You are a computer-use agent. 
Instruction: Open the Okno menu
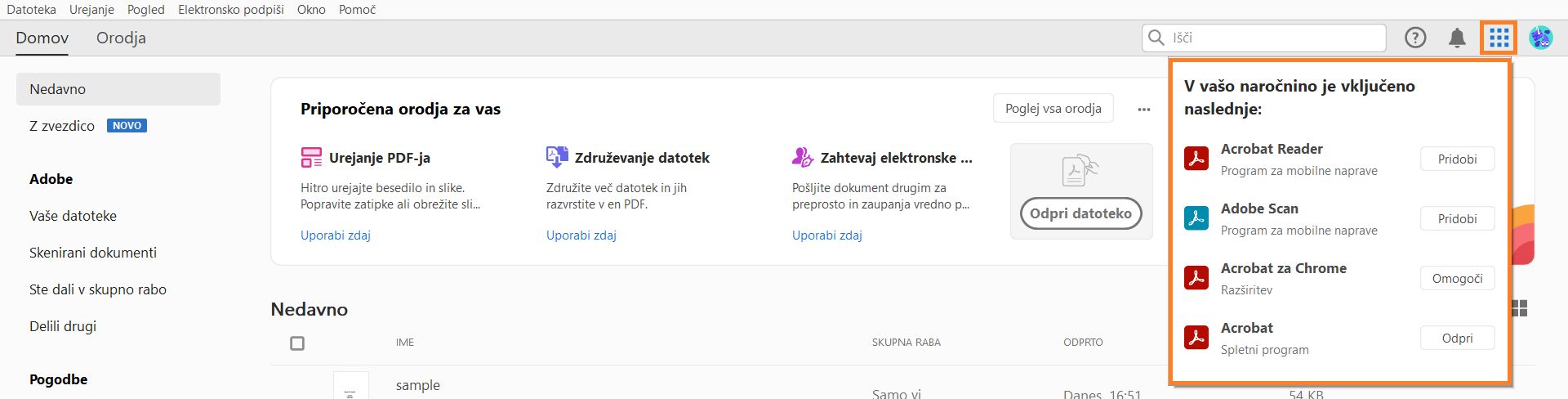311,10
